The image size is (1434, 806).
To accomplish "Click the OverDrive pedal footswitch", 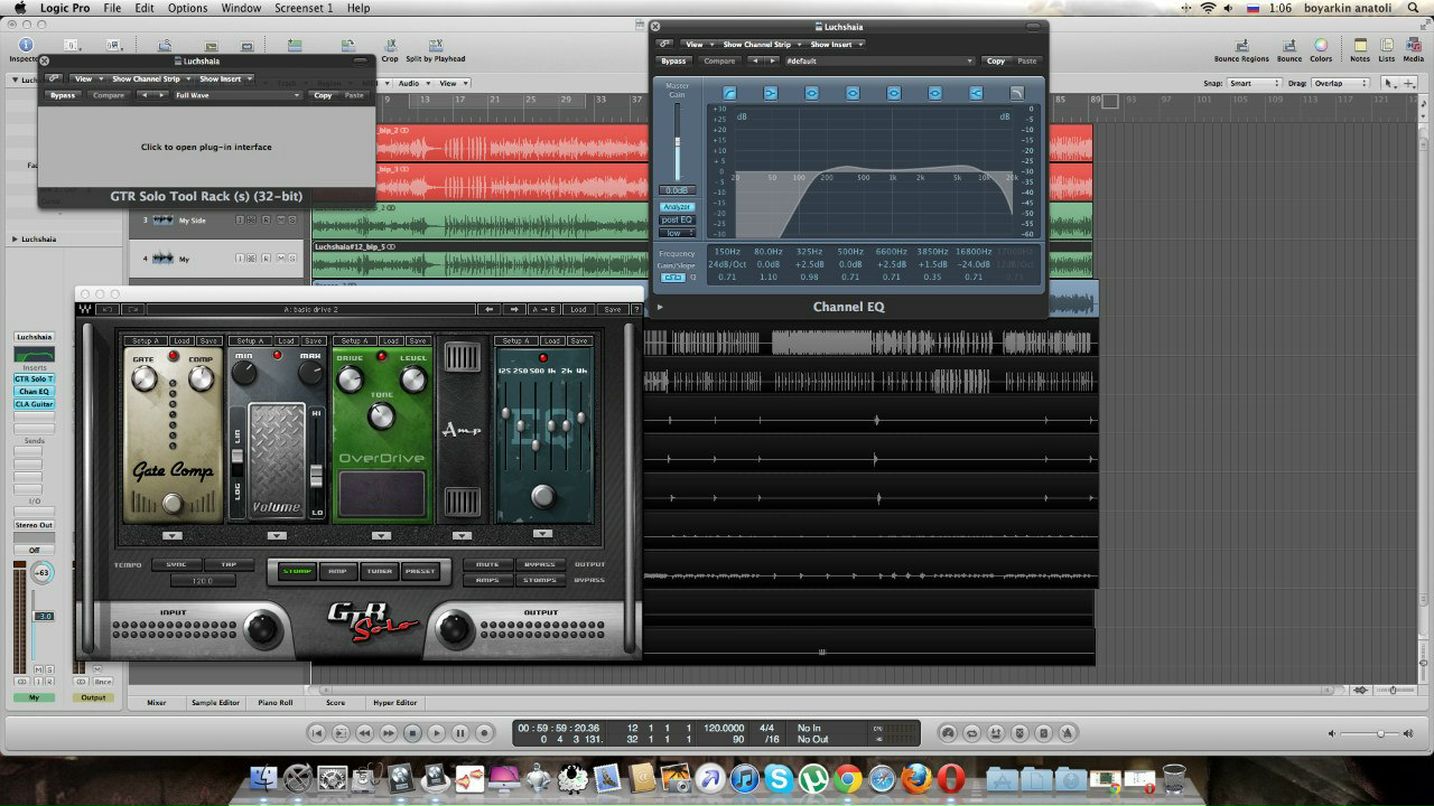I will [382, 493].
